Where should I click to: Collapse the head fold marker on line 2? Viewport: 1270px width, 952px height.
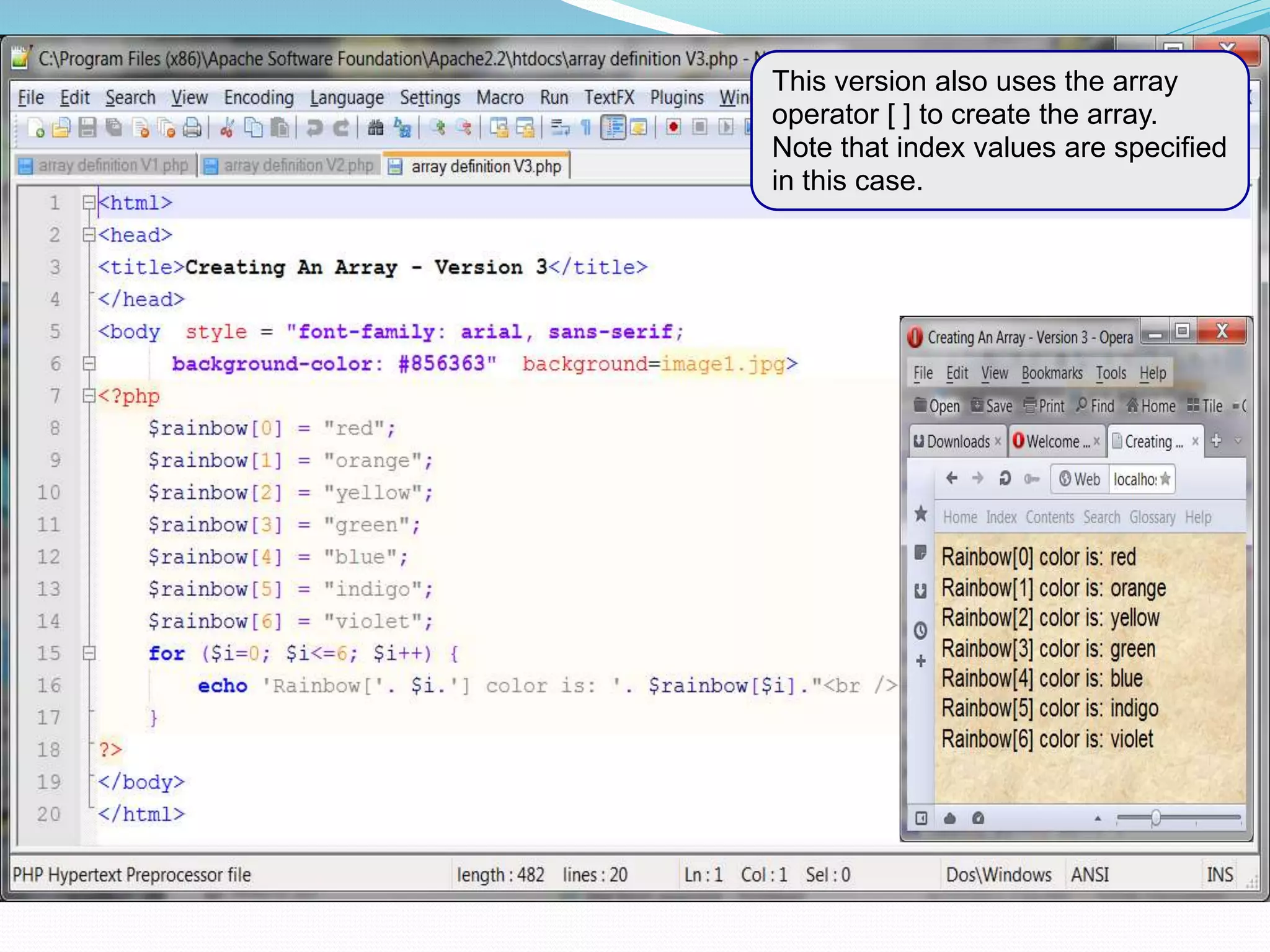[89, 235]
